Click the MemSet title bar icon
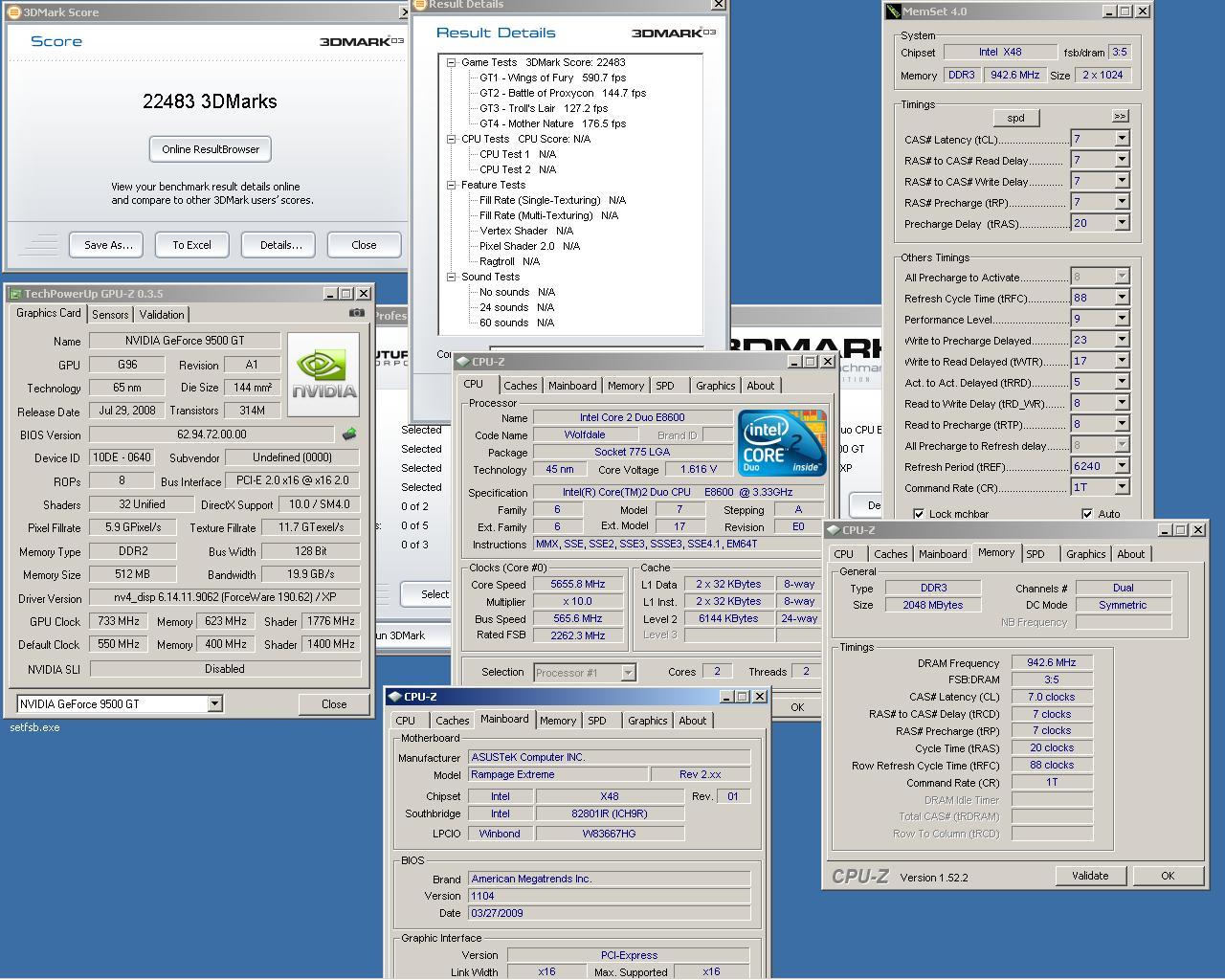The width and height of the screenshot is (1225, 980). coord(894,11)
